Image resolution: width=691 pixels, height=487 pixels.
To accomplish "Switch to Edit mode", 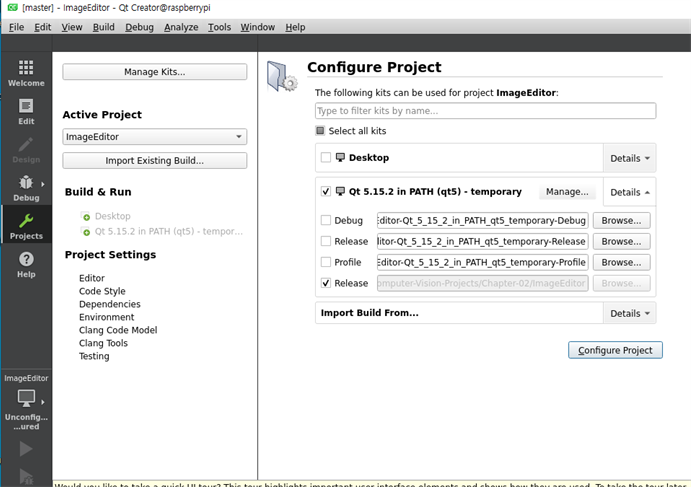I will 26,112.
